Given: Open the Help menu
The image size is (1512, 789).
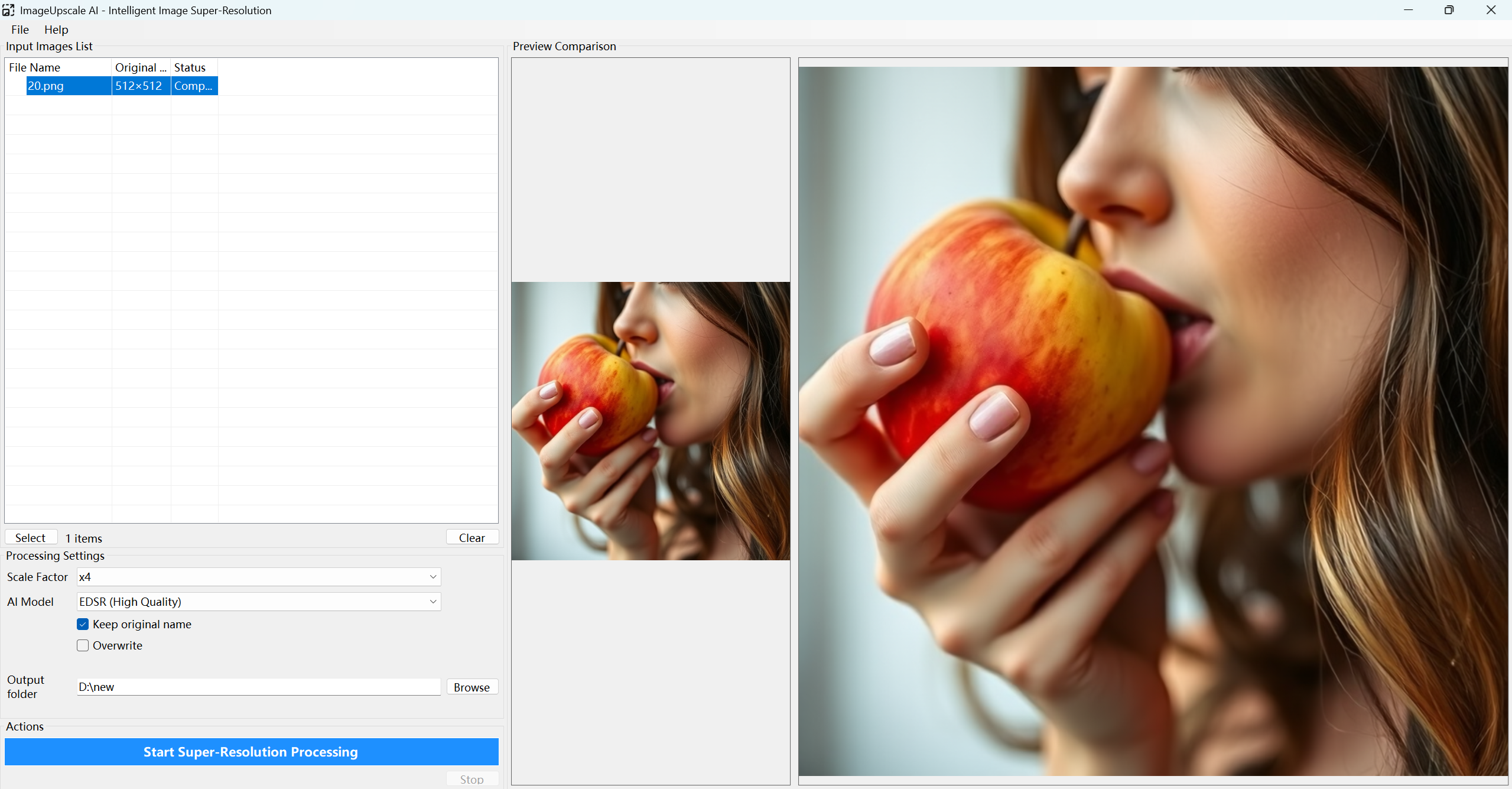Looking at the screenshot, I should [x=56, y=30].
